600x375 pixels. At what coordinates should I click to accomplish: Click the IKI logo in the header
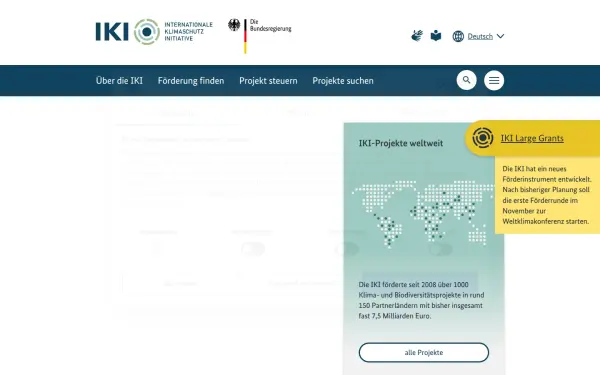(154, 31)
